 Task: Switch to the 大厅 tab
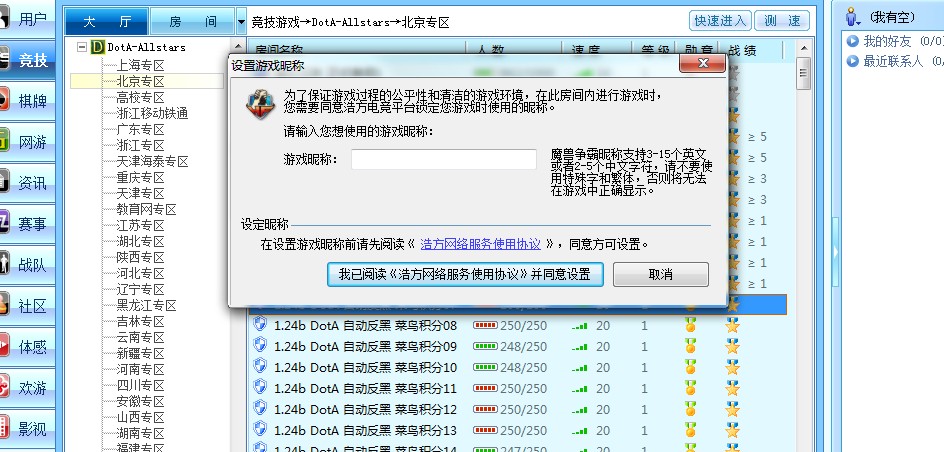point(107,22)
